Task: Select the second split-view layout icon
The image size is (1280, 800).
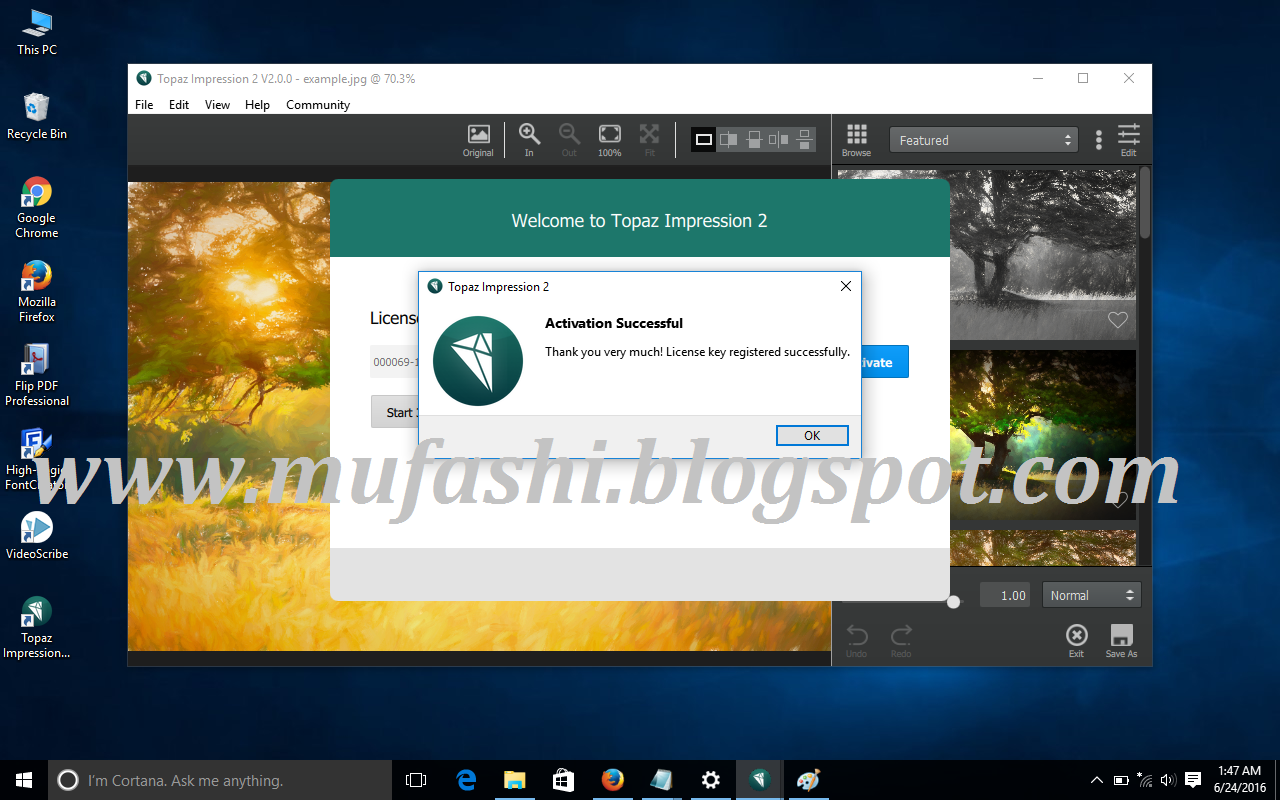Action: (x=729, y=140)
